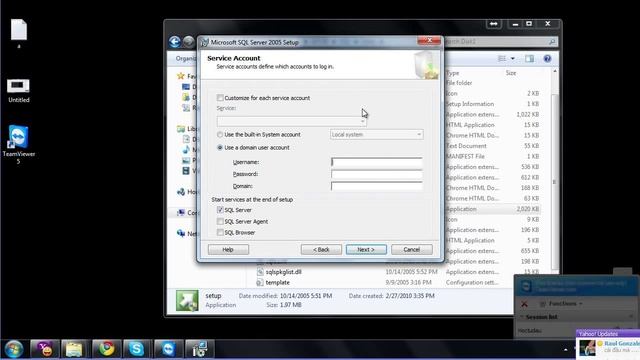The image size is (640, 360).
Task: Select the Setup Information row
Action: coord(492,104)
